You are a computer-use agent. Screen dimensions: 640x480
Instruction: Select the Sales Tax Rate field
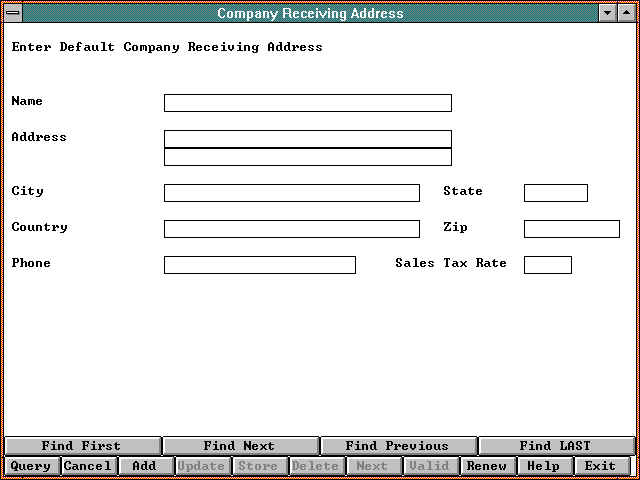(x=547, y=265)
